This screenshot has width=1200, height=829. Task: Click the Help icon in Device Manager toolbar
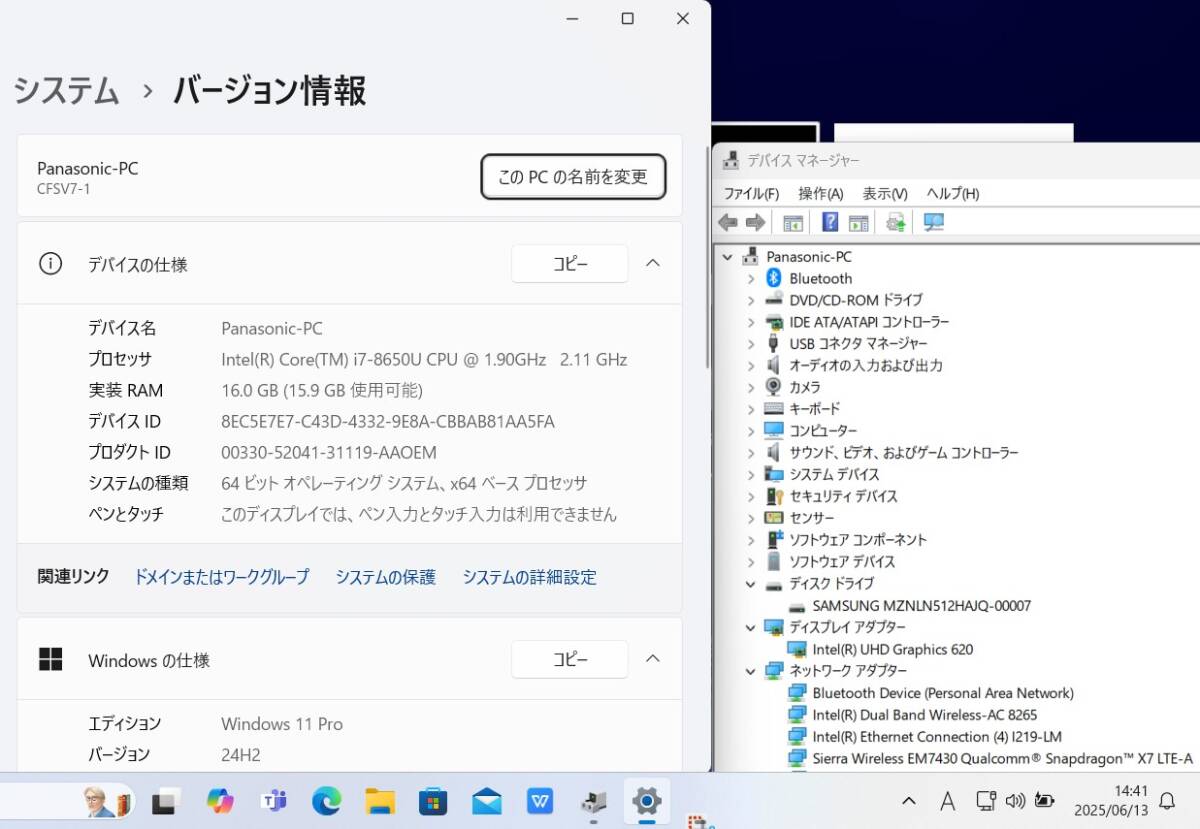[831, 222]
